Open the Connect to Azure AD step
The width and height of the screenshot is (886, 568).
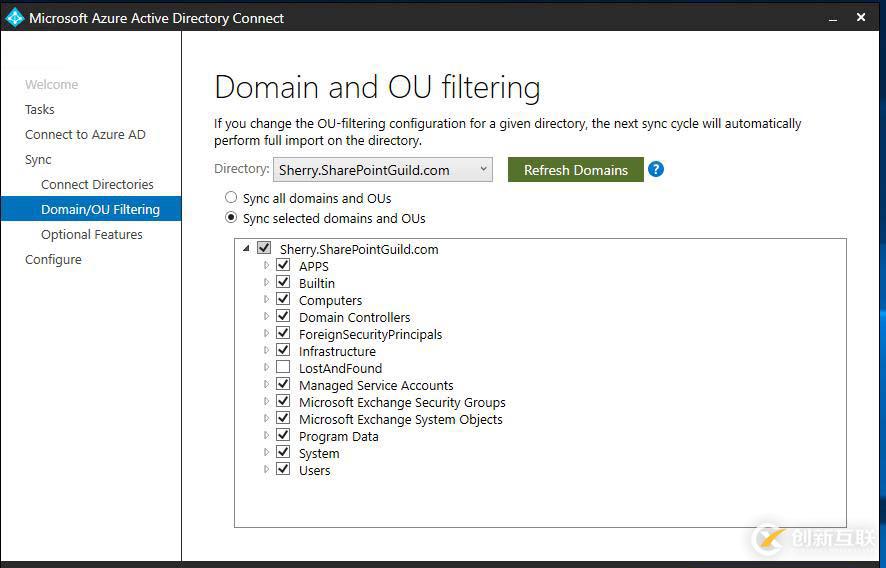[85, 135]
